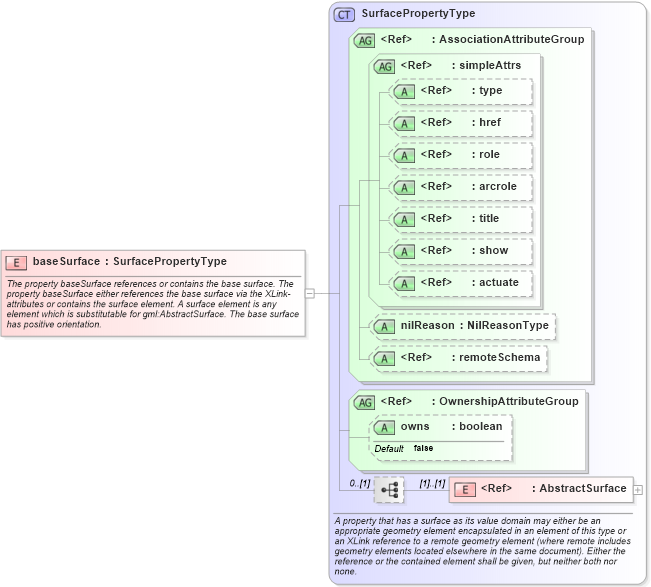Click the owns : boolean label
The width and height of the screenshot is (651, 587).
click(x=451, y=426)
